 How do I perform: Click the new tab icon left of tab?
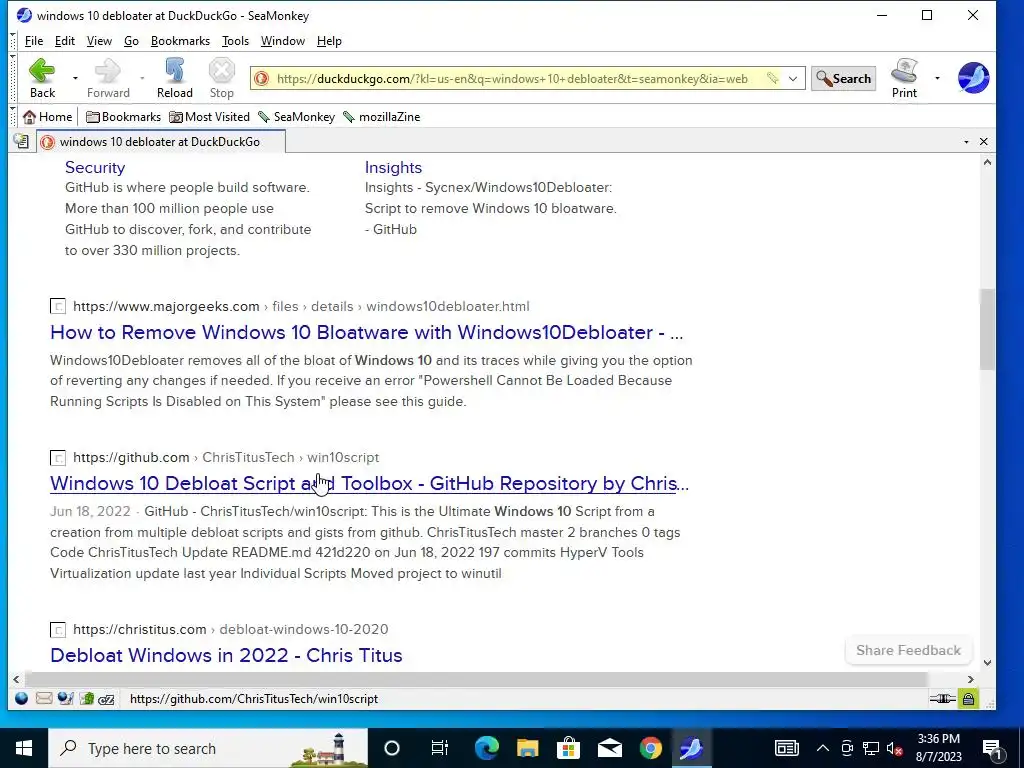[21, 141]
